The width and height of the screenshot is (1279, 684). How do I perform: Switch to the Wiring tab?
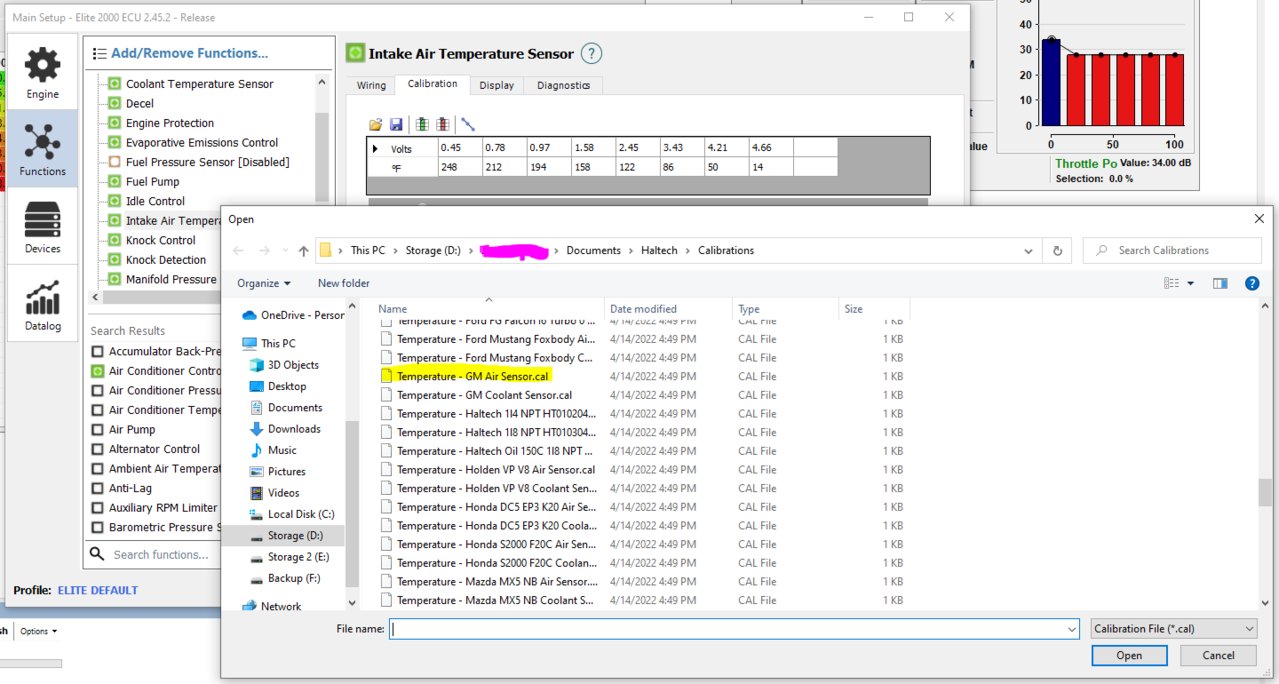371,85
